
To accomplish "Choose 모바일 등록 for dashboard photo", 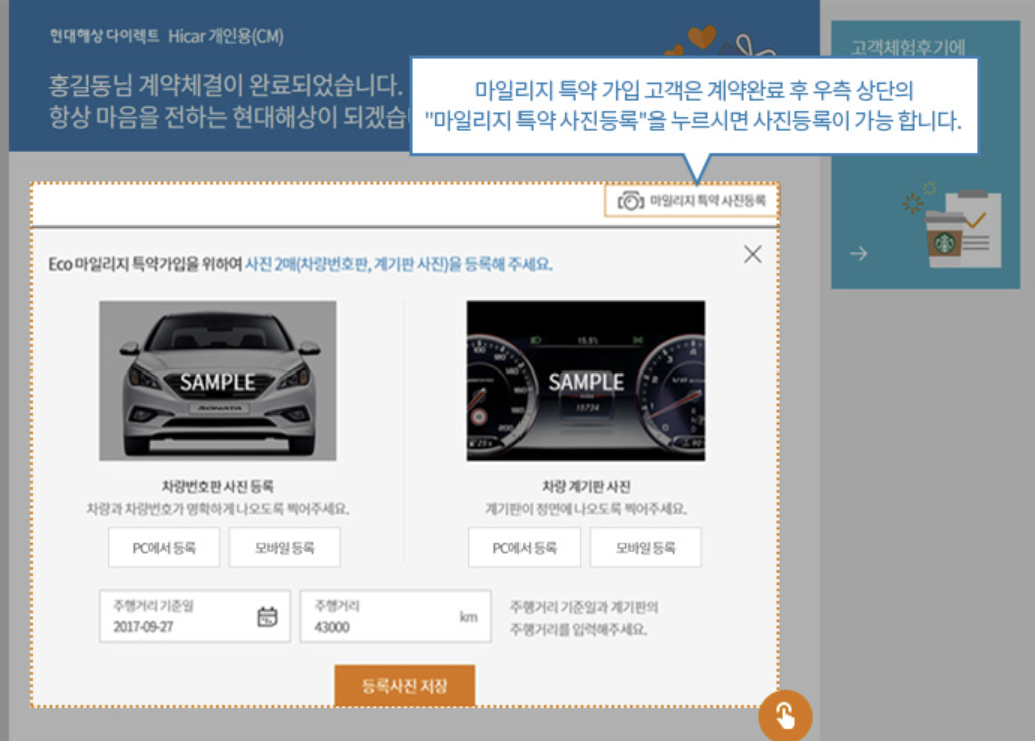I will 646,548.
